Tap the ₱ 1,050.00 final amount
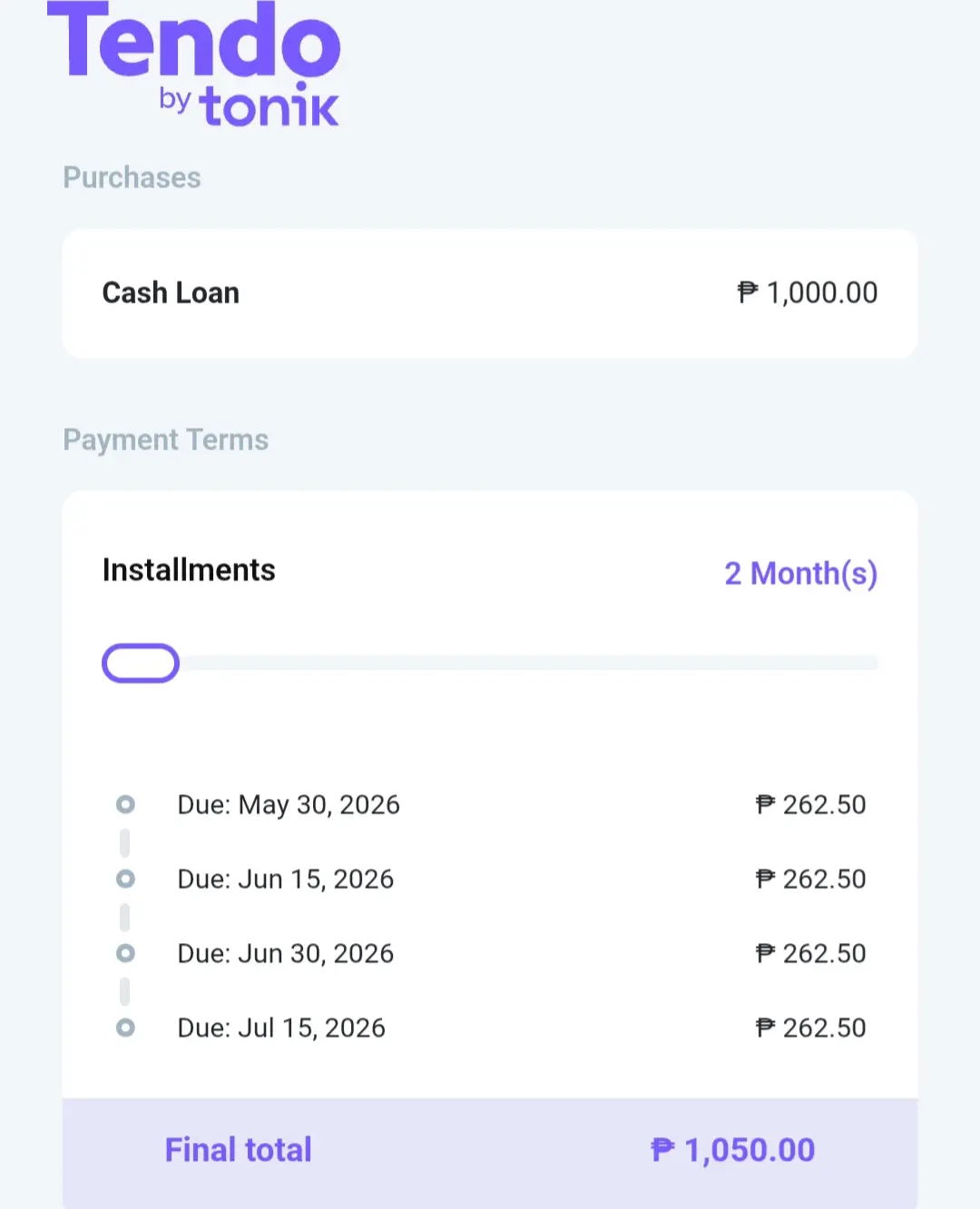 (x=733, y=1150)
